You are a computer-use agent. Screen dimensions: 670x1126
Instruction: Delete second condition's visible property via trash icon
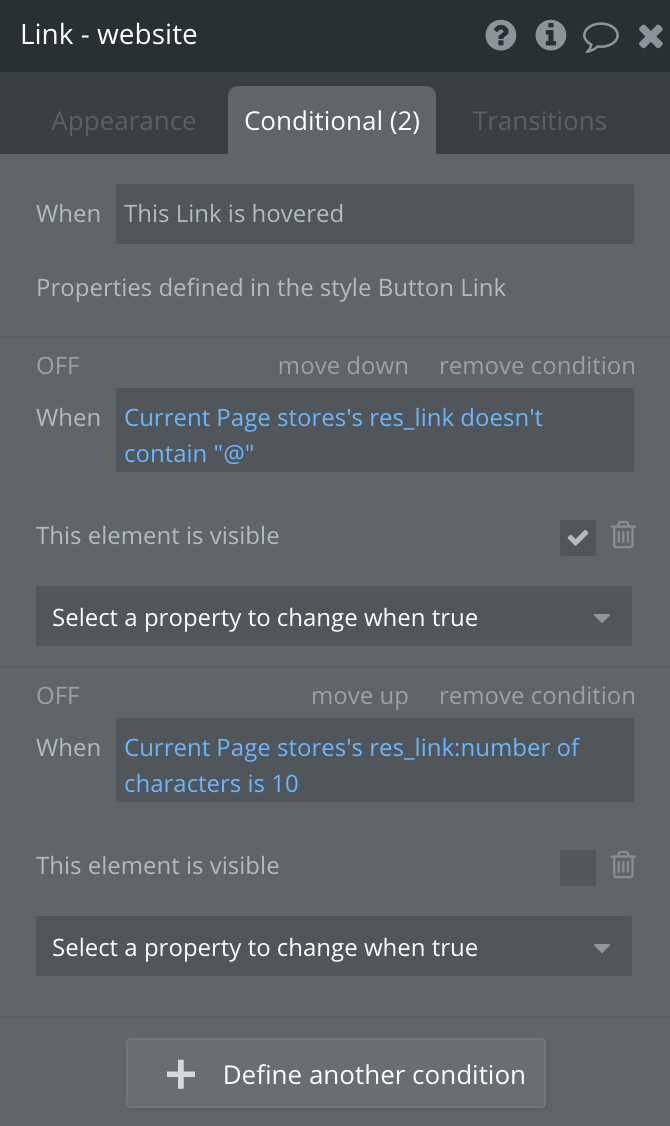tap(623, 865)
